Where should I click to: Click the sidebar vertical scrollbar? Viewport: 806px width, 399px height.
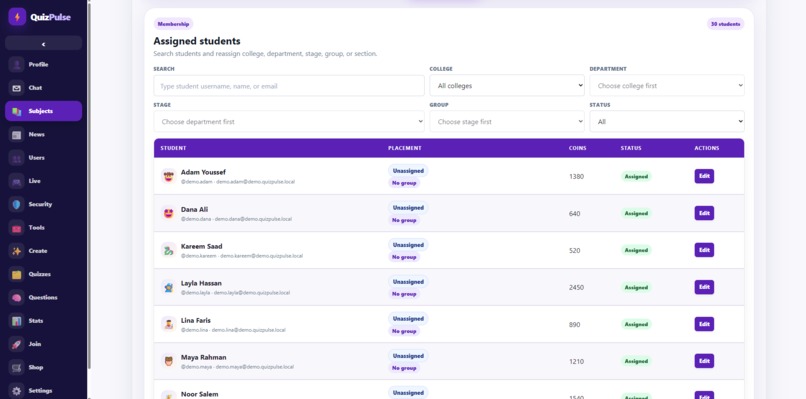[x=90, y=185]
